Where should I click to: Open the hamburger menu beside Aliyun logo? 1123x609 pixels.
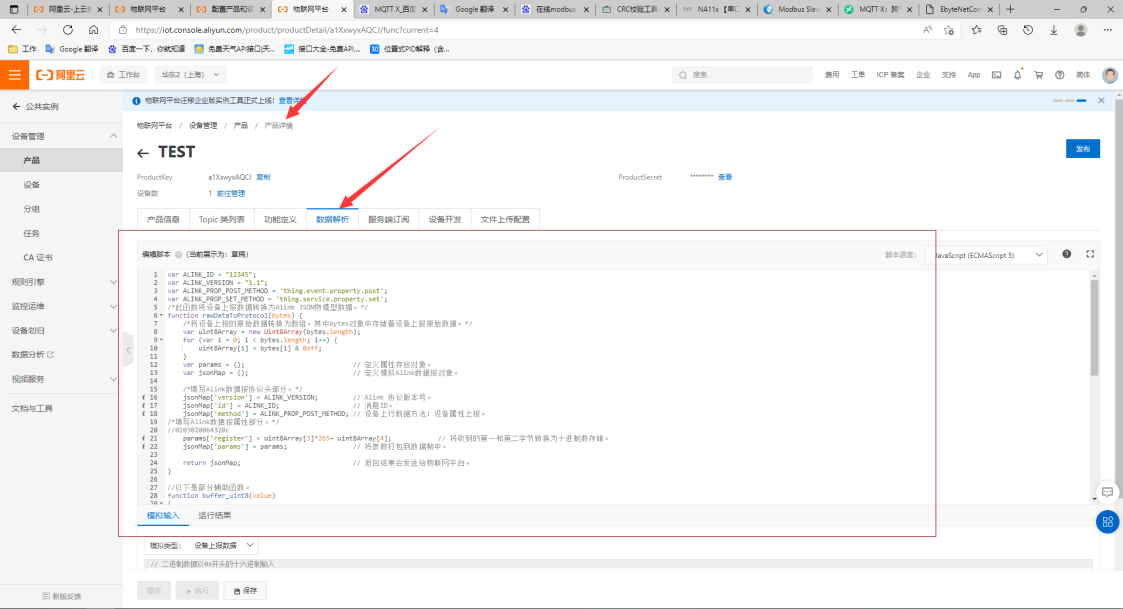click(14, 75)
